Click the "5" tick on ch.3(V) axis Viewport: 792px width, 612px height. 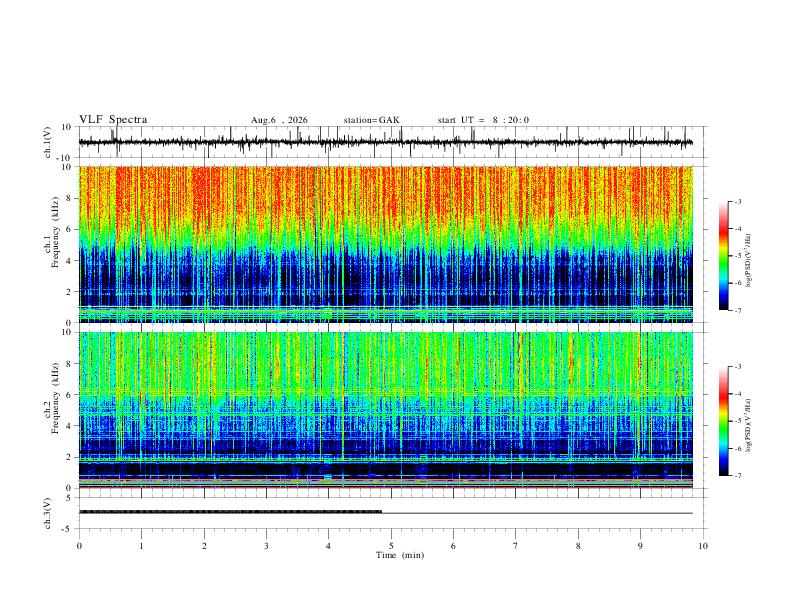tap(69, 498)
